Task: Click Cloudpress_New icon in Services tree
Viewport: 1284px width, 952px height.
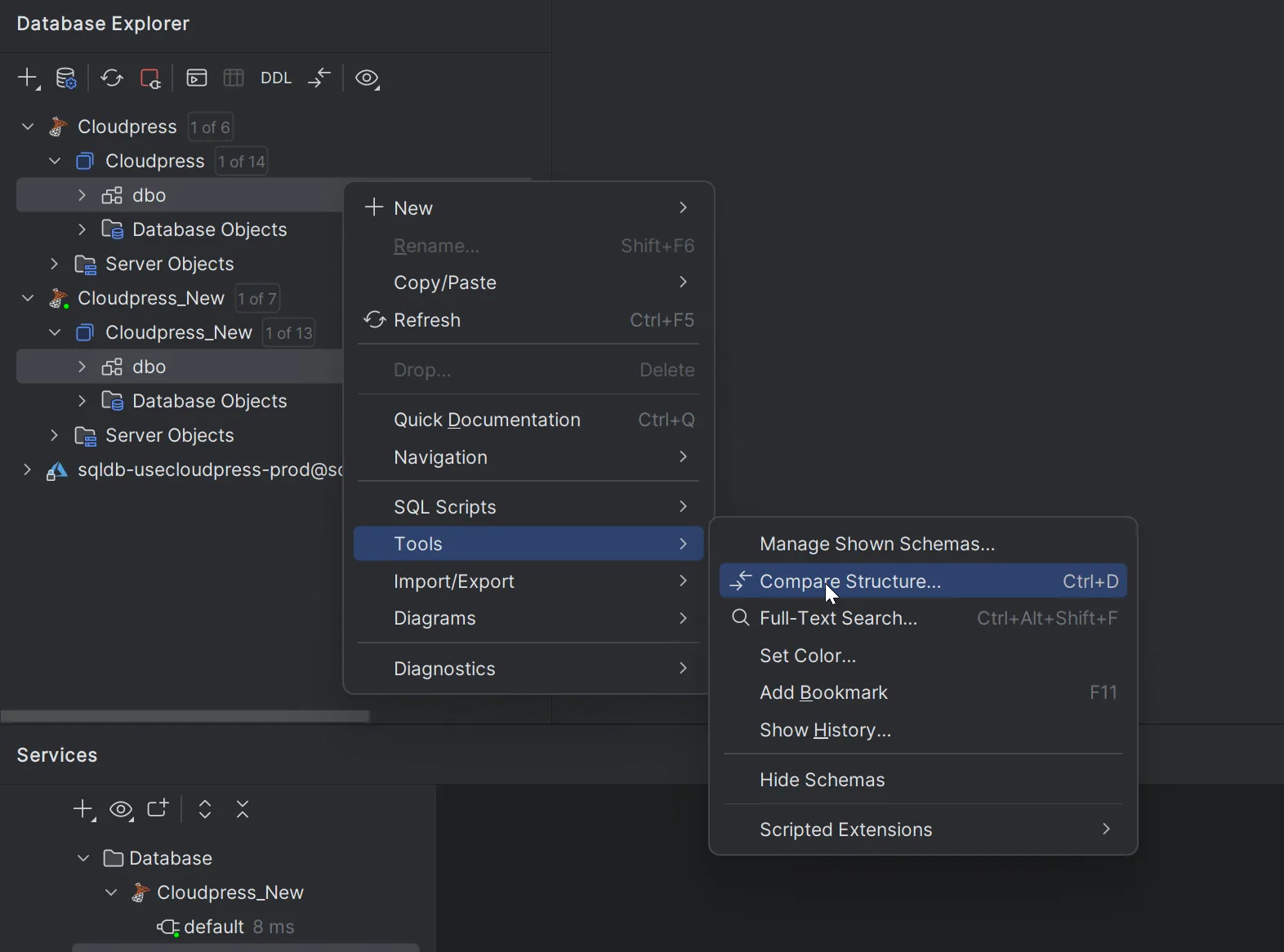Action: (x=140, y=893)
